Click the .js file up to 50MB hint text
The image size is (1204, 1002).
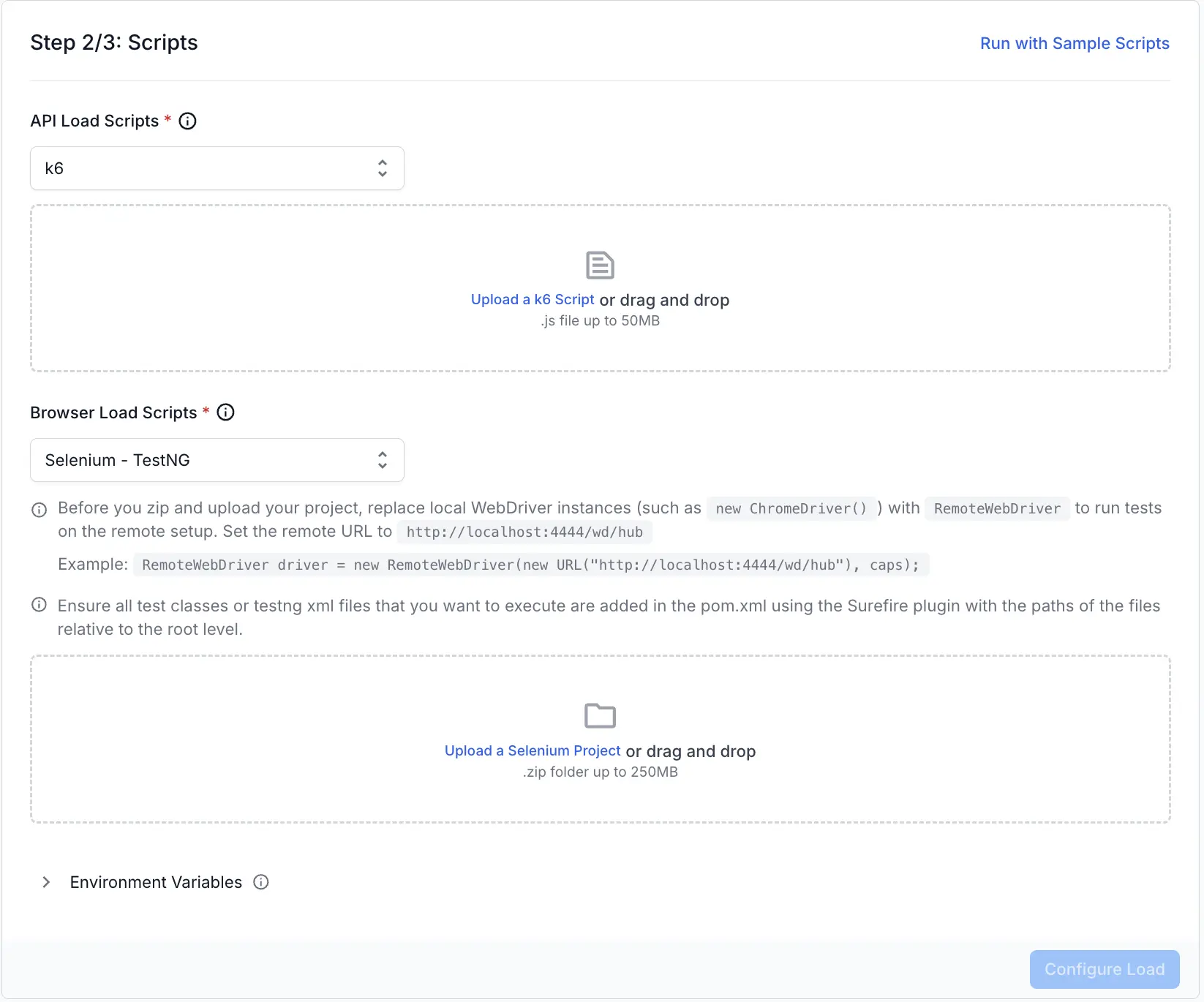pyautogui.click(x=600, y=321)
